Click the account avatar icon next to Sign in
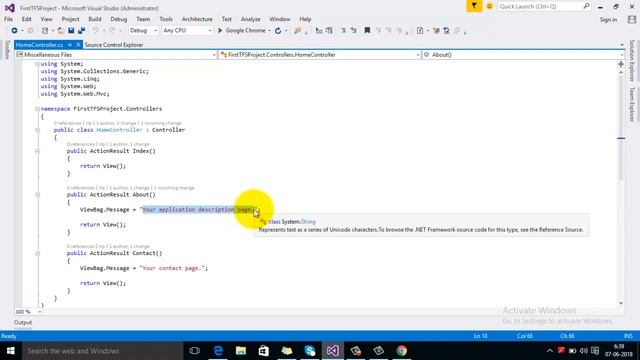 coord(632,19)
